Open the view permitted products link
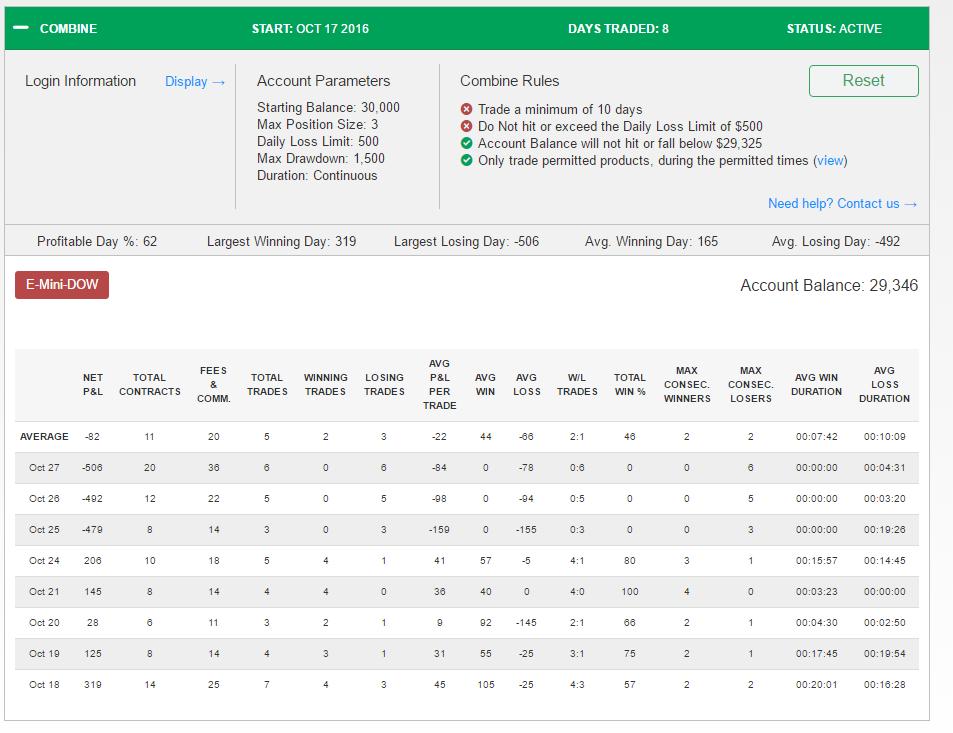The height and width of the screenshot is (733, 953). [x=830, y=160]
